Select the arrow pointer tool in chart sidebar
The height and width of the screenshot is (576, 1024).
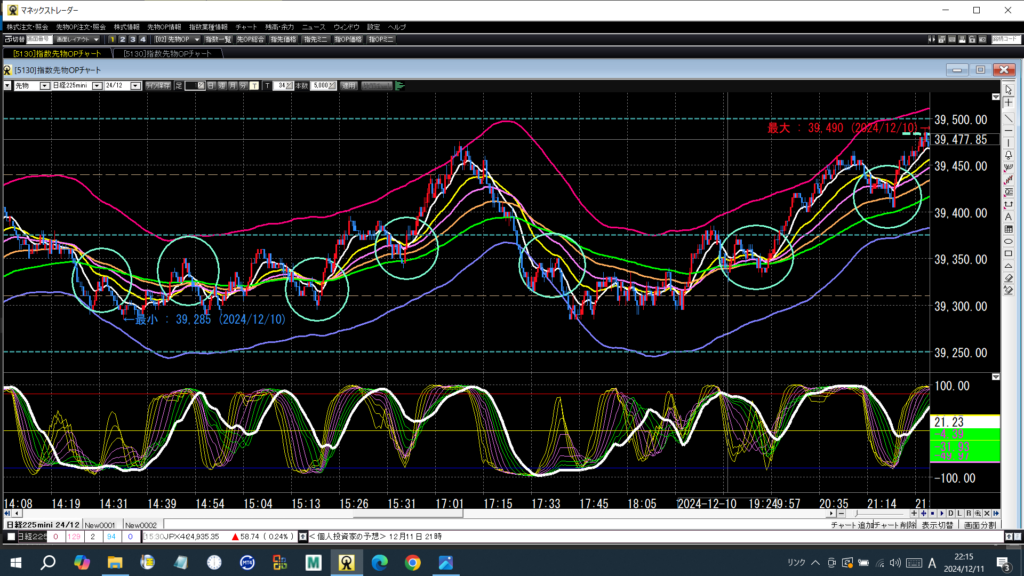(1008, 90)
